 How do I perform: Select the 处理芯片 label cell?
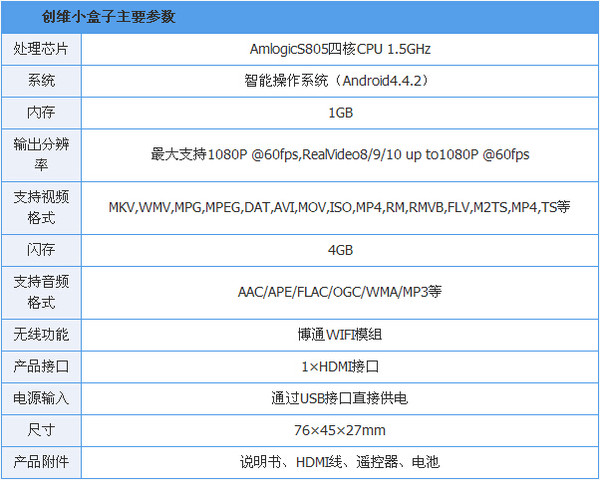41,49
